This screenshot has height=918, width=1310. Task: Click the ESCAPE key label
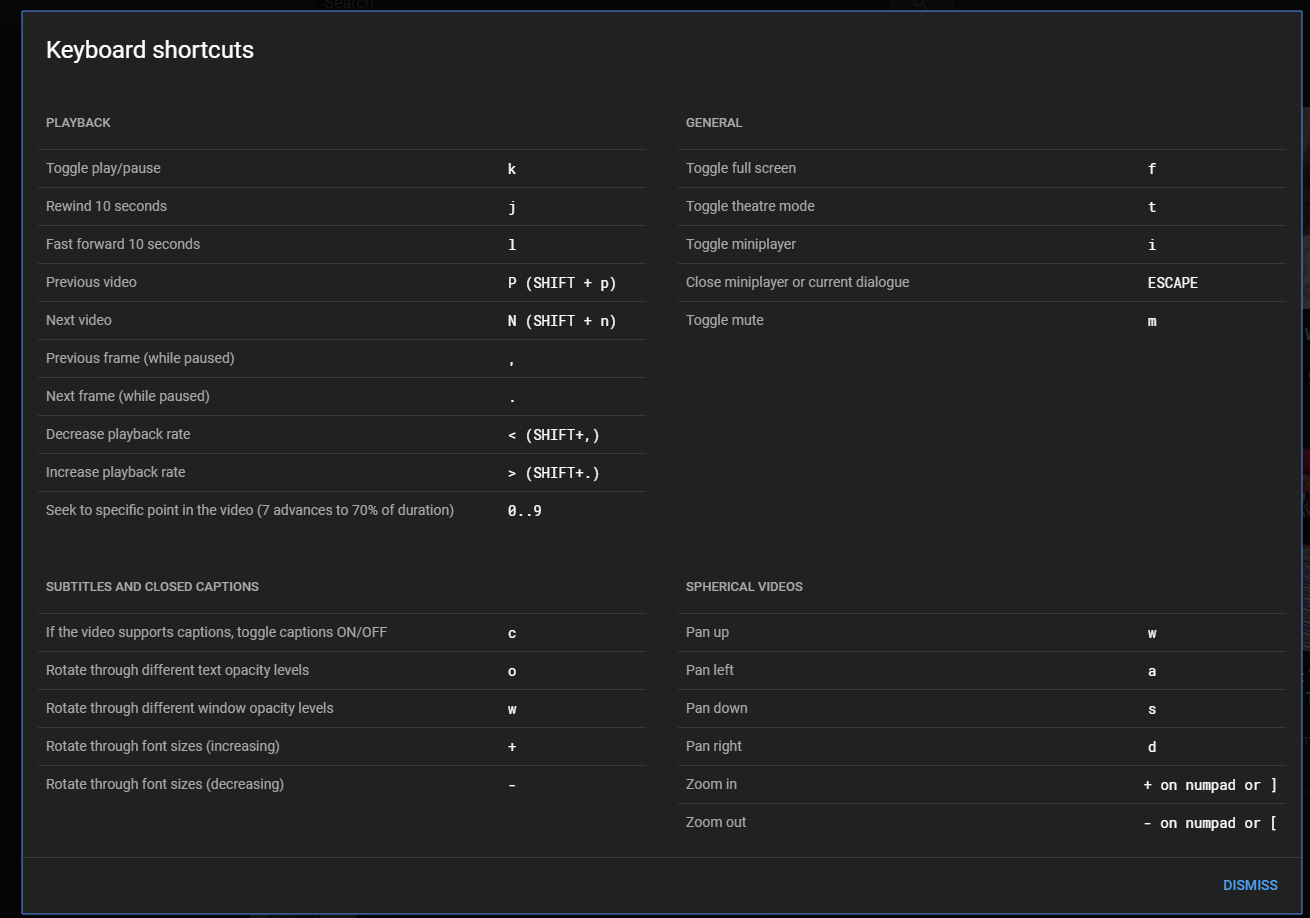(x=1172, y=283)
